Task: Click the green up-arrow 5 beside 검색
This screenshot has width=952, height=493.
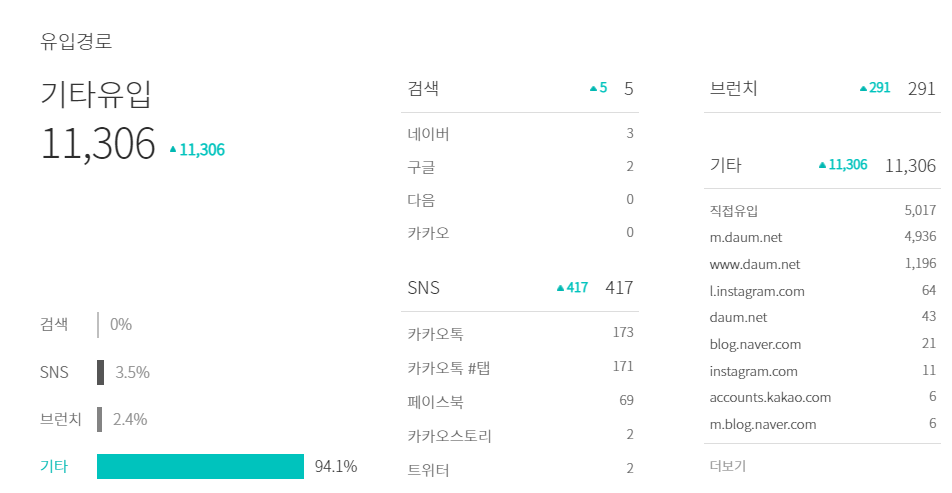Action: [598, 88]
